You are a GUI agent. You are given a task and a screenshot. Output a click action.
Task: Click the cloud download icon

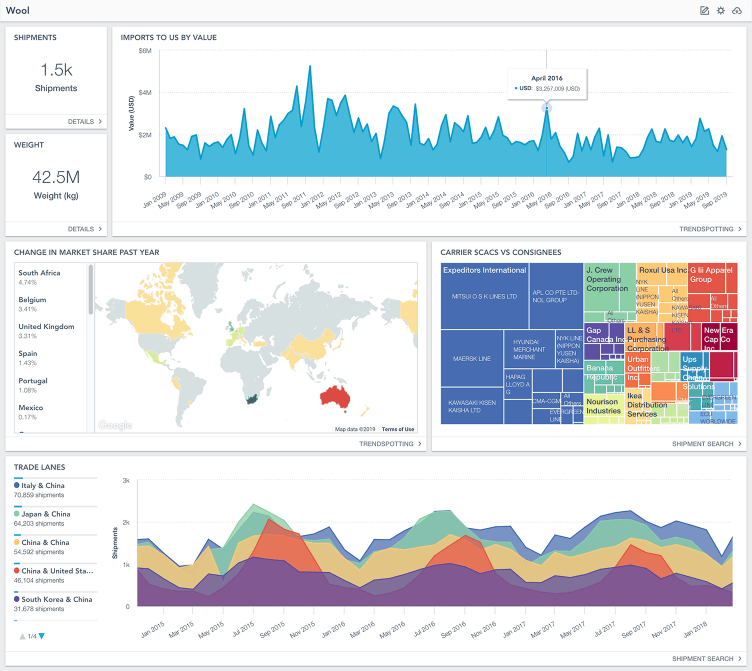737,11
